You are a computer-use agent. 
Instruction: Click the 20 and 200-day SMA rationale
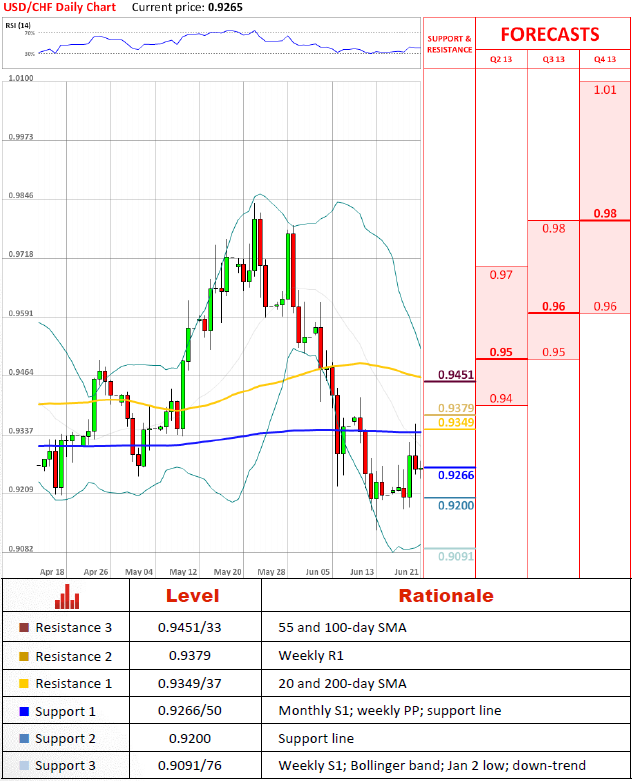(x=342, y=683)
